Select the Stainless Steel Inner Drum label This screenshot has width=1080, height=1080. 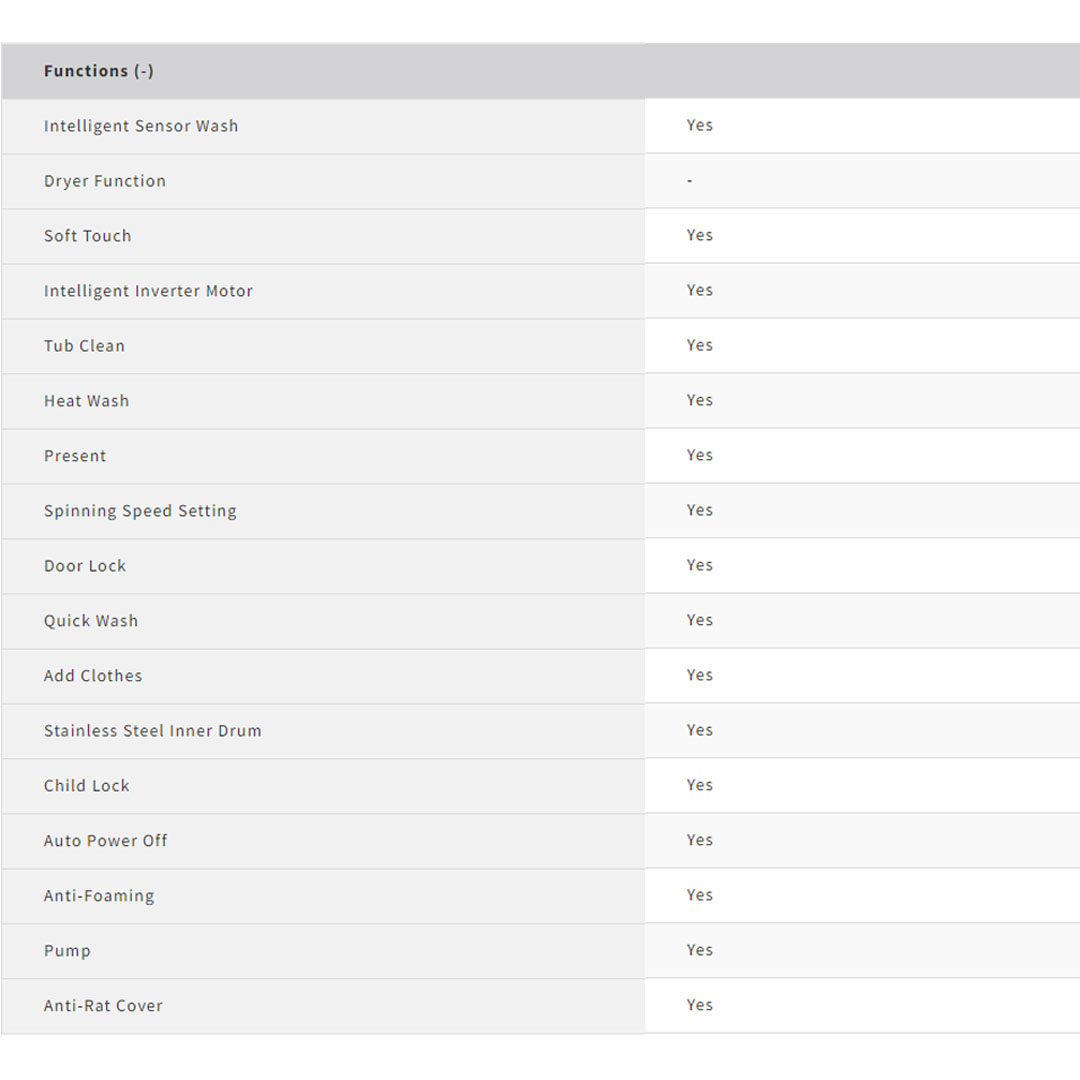pos(152,731)
